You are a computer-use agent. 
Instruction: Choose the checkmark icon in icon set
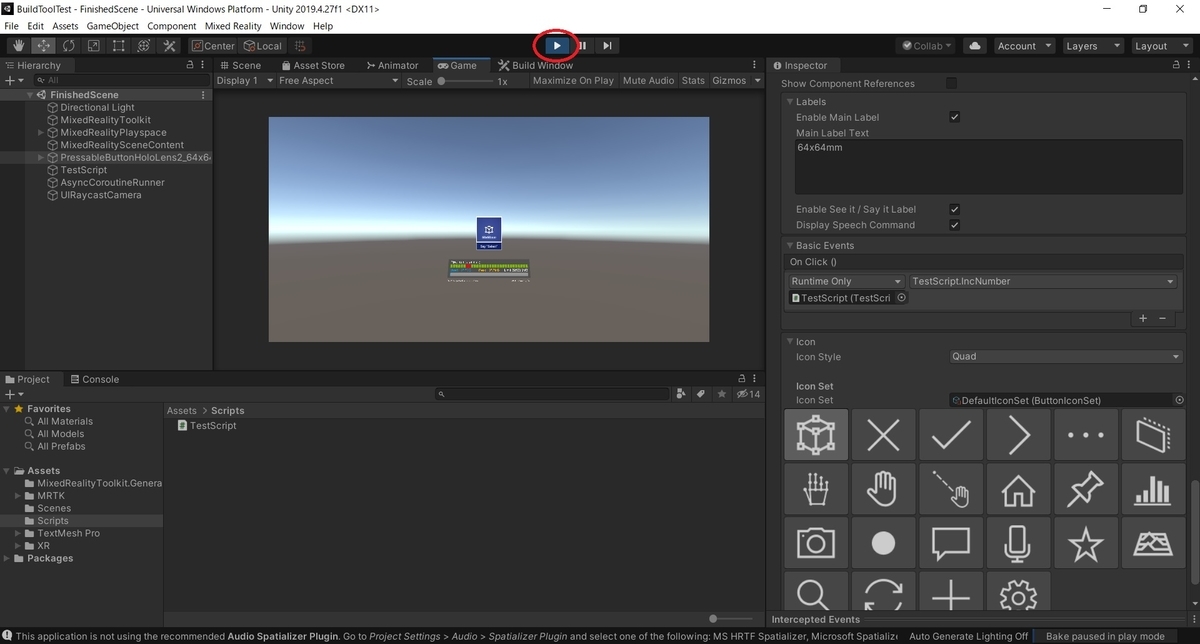(951, 435)
